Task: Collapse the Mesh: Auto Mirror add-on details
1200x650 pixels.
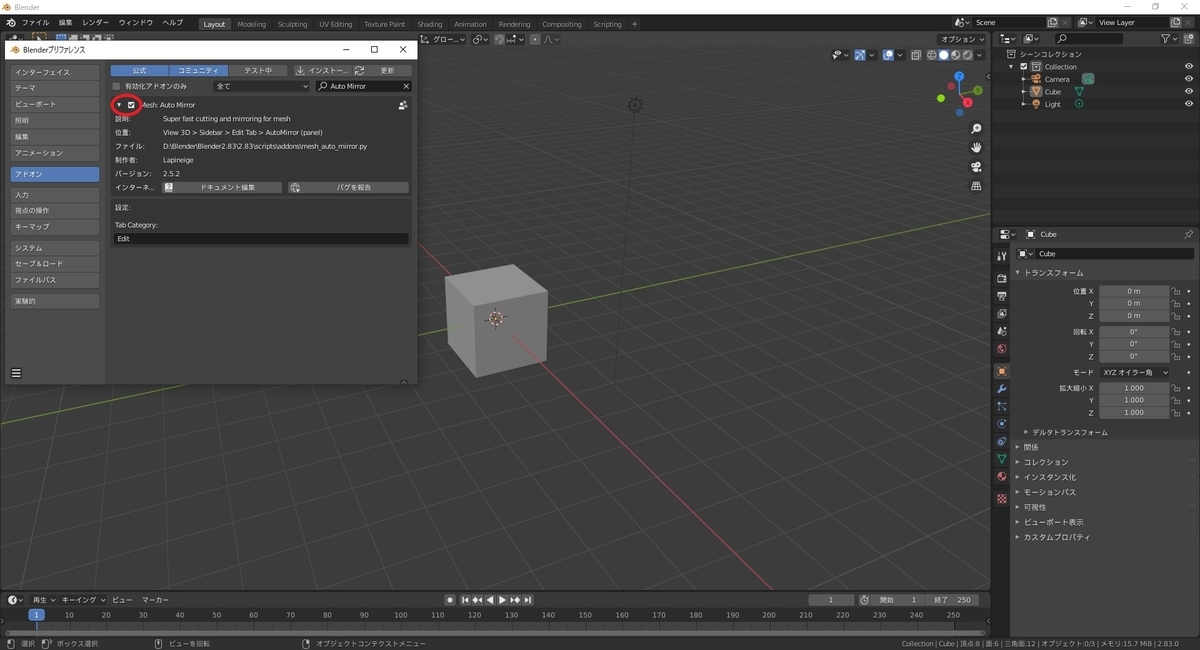Action: [119, 105]
